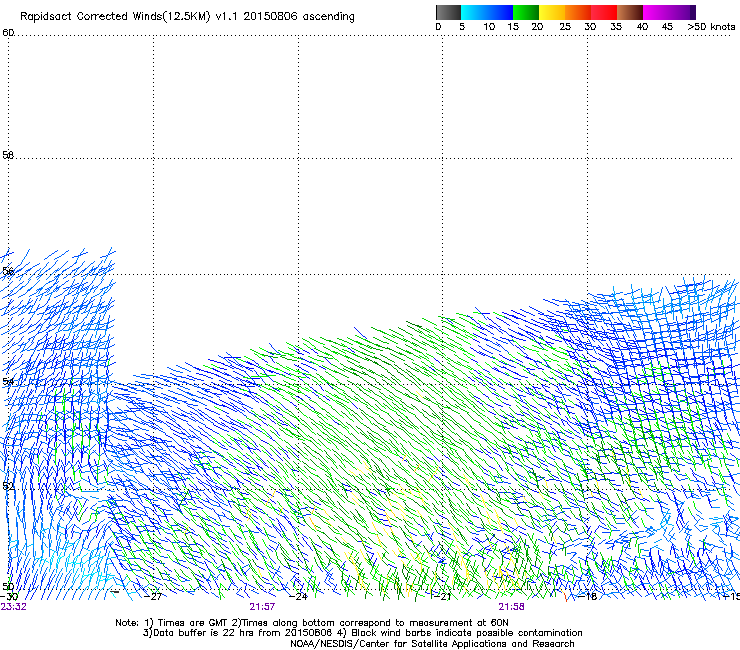Click the note 'Times are GMT' line
The width and height of the screenshot is (740, 650).
[x=311, y=623]
